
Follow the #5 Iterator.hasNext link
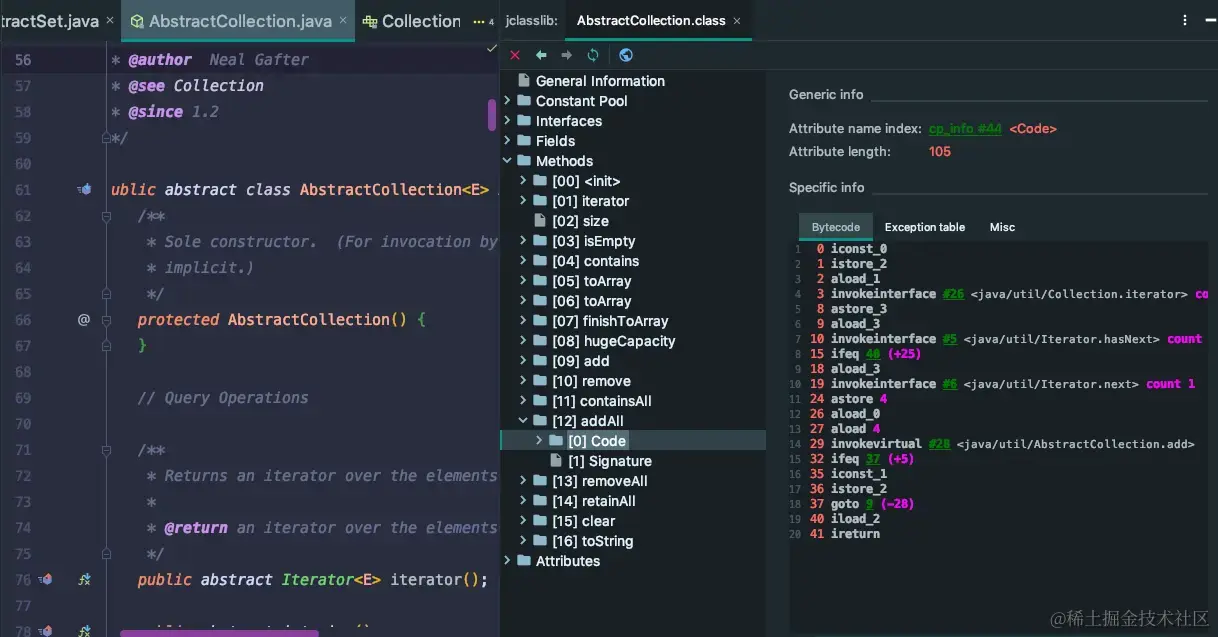click(949, 339)
